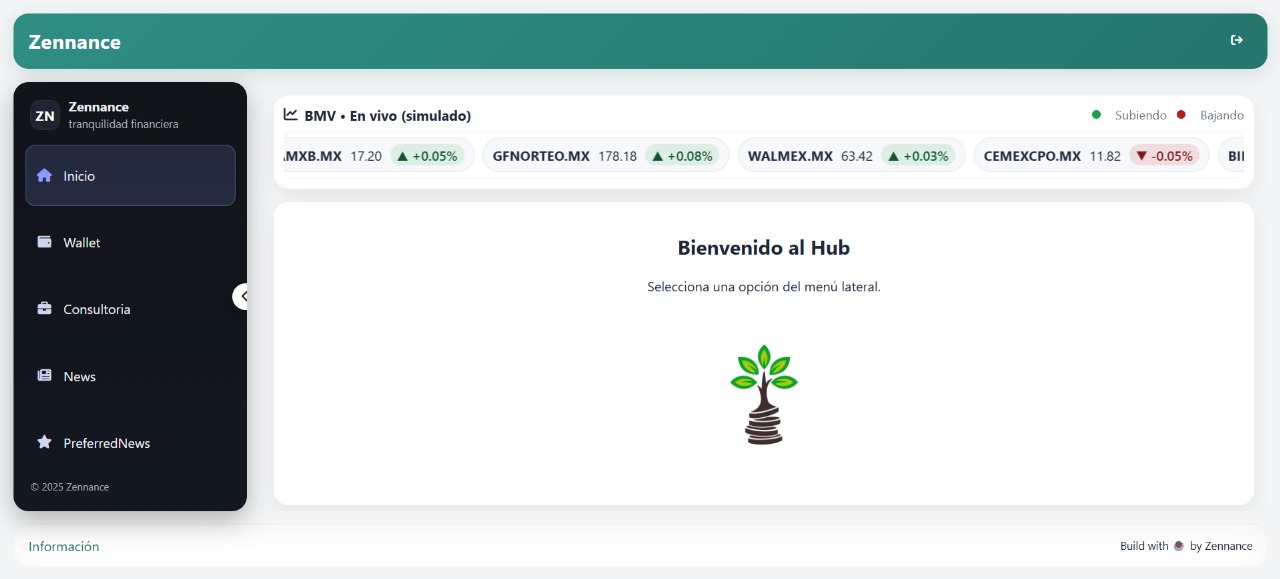Click the Zennance title in header
Screen dimensions: 1280x579
click(x=75, y=42)
